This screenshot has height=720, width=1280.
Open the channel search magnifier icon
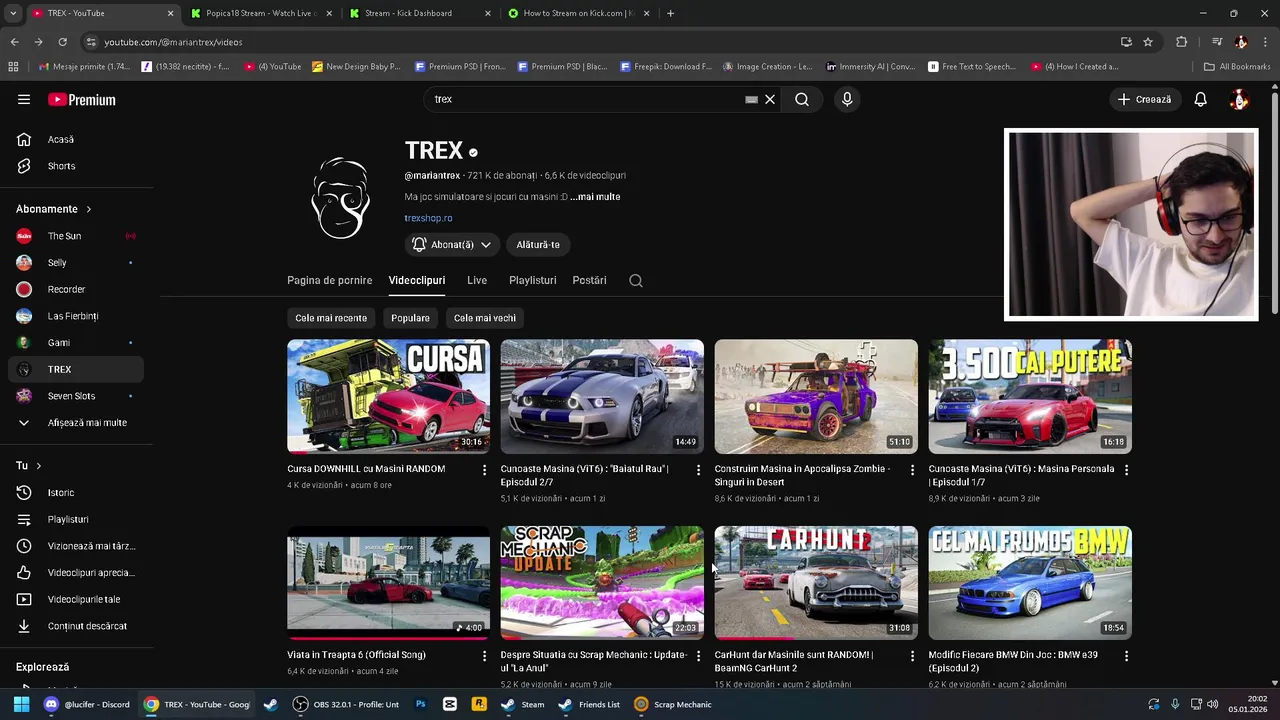(x=636, y=280)
